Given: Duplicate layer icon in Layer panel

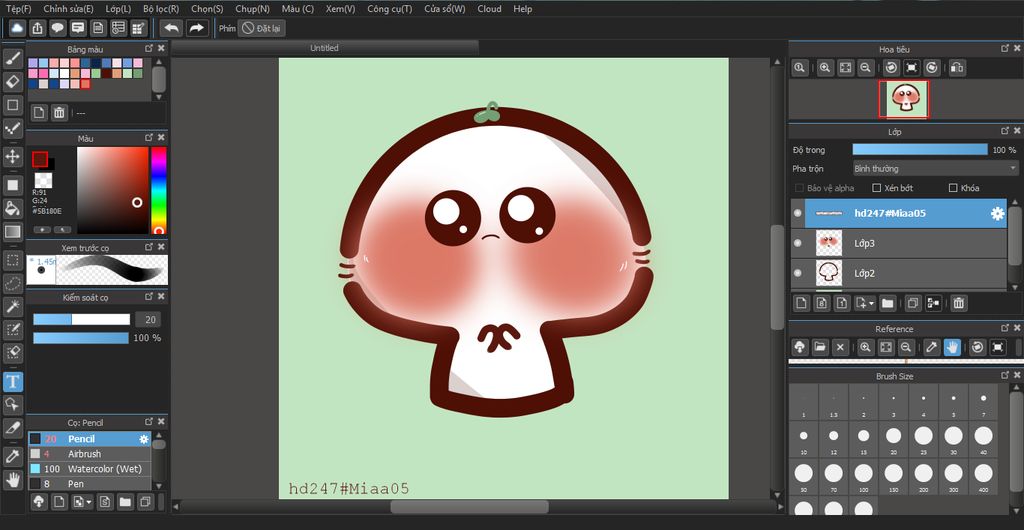Looking at the screenshot, I should 912,303.
